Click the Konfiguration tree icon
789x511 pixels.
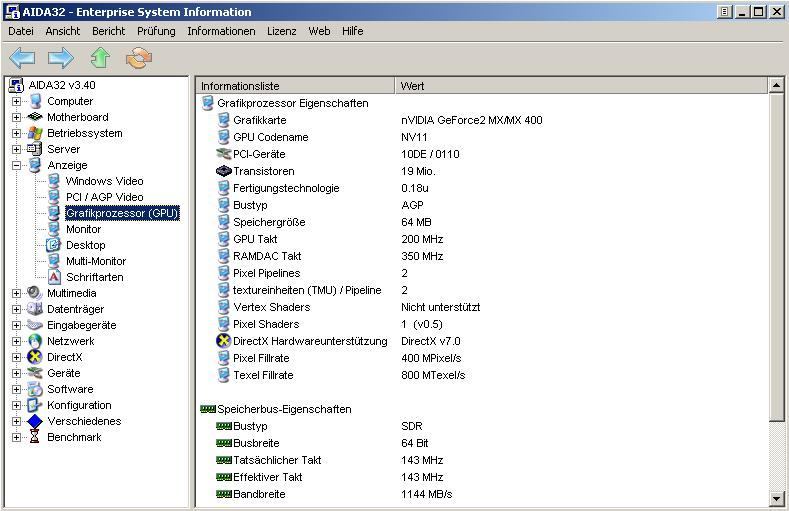point(35,405)
